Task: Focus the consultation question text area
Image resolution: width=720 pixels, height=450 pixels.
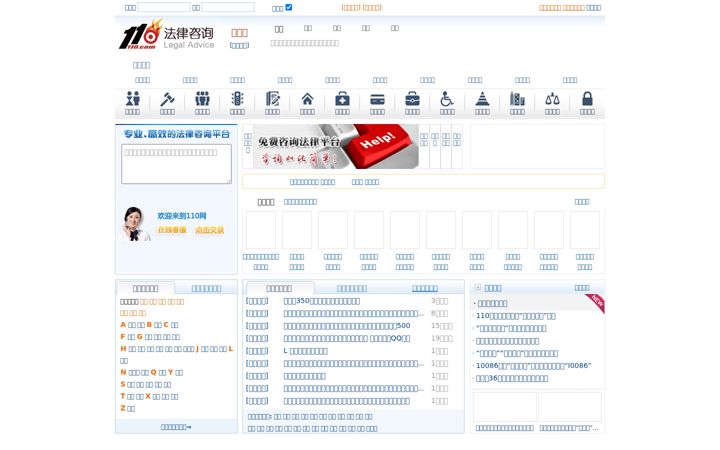Action: tap(176, 164)
